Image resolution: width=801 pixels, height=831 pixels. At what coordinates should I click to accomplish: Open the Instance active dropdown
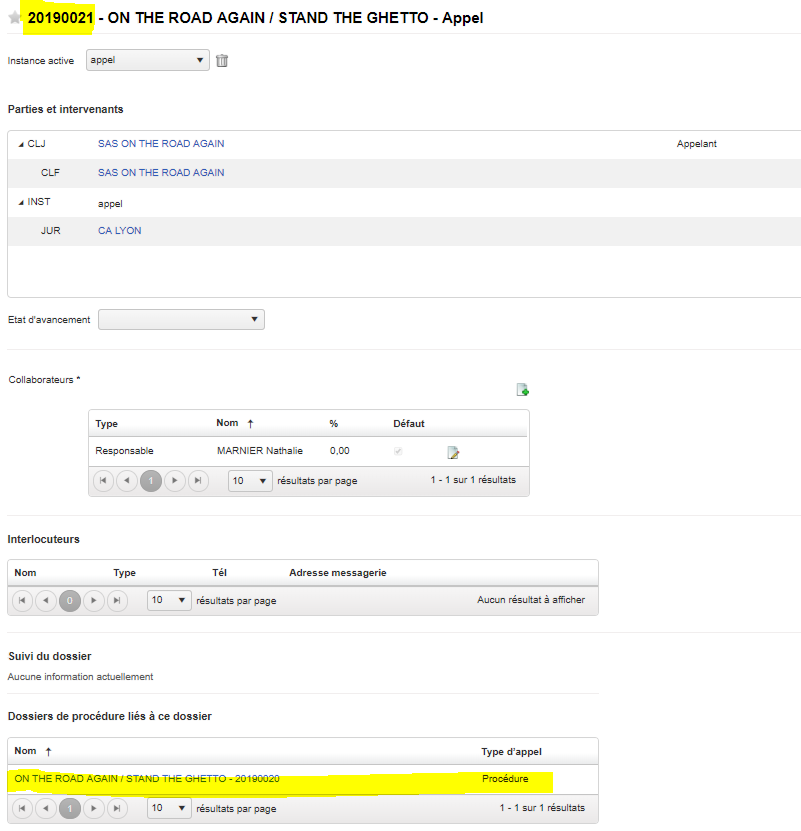click(x=148, y=60)
